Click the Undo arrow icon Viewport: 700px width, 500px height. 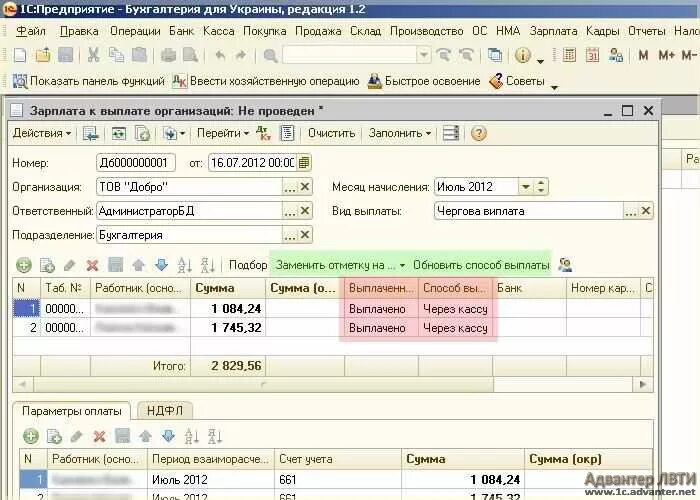(x=220, y=55)
